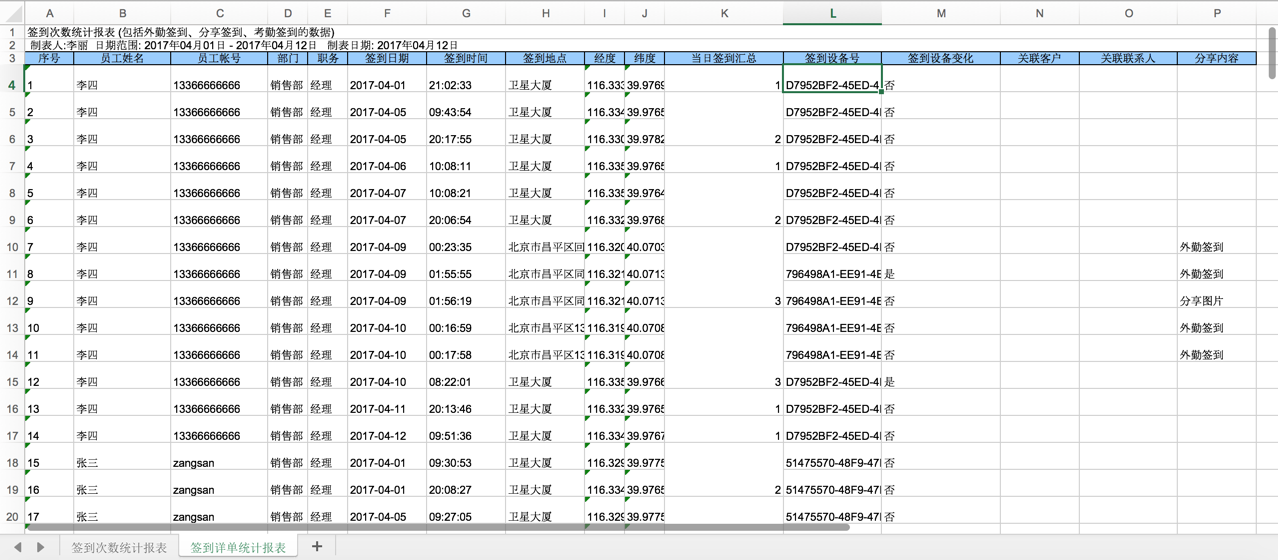Select row 1 header number
The height and width of the screenshot is (560, 1278).
[12, 32]
